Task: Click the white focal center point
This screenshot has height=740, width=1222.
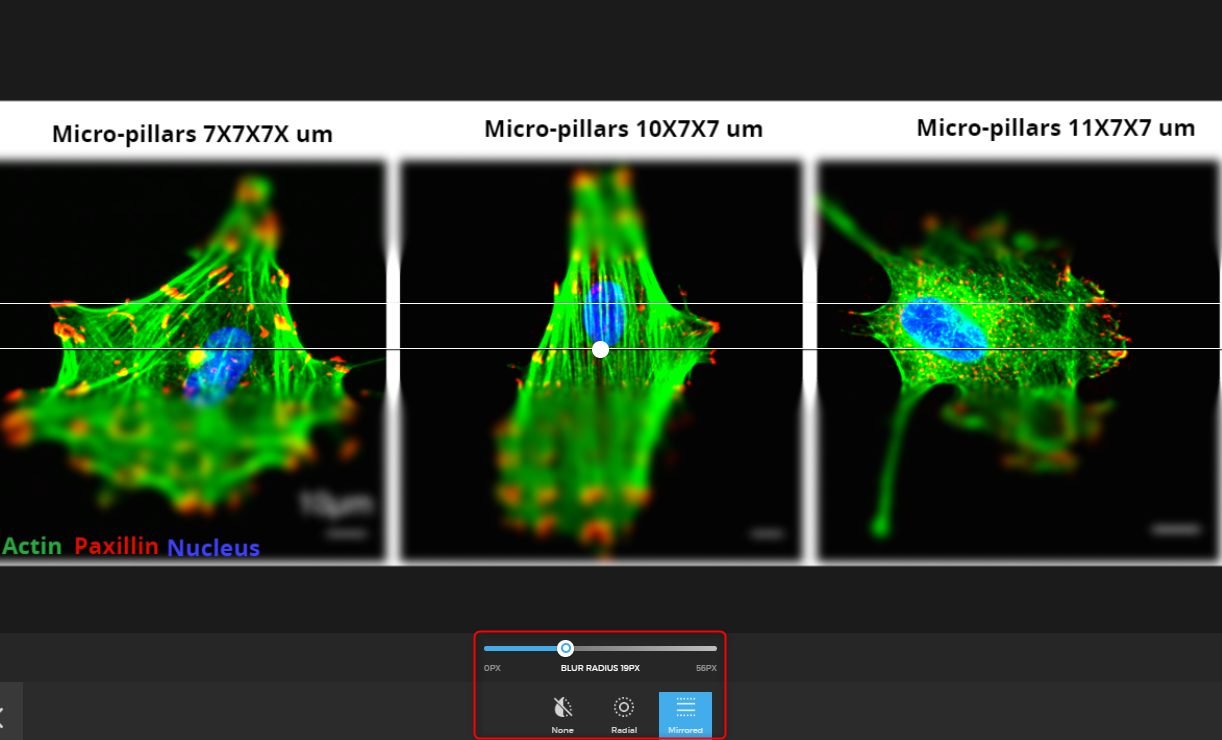Action: (x=600, y=349)
